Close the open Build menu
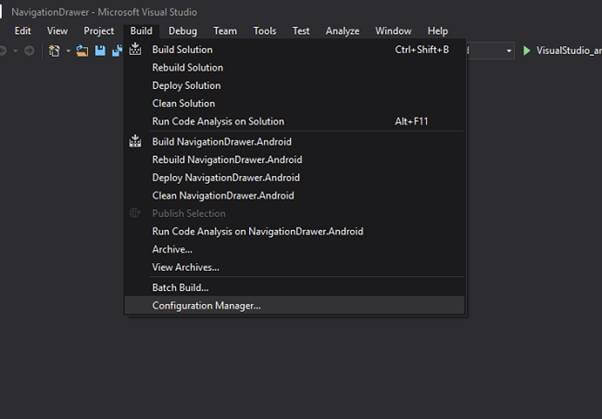This screenshot has height=419, width=602. [141, 31]
